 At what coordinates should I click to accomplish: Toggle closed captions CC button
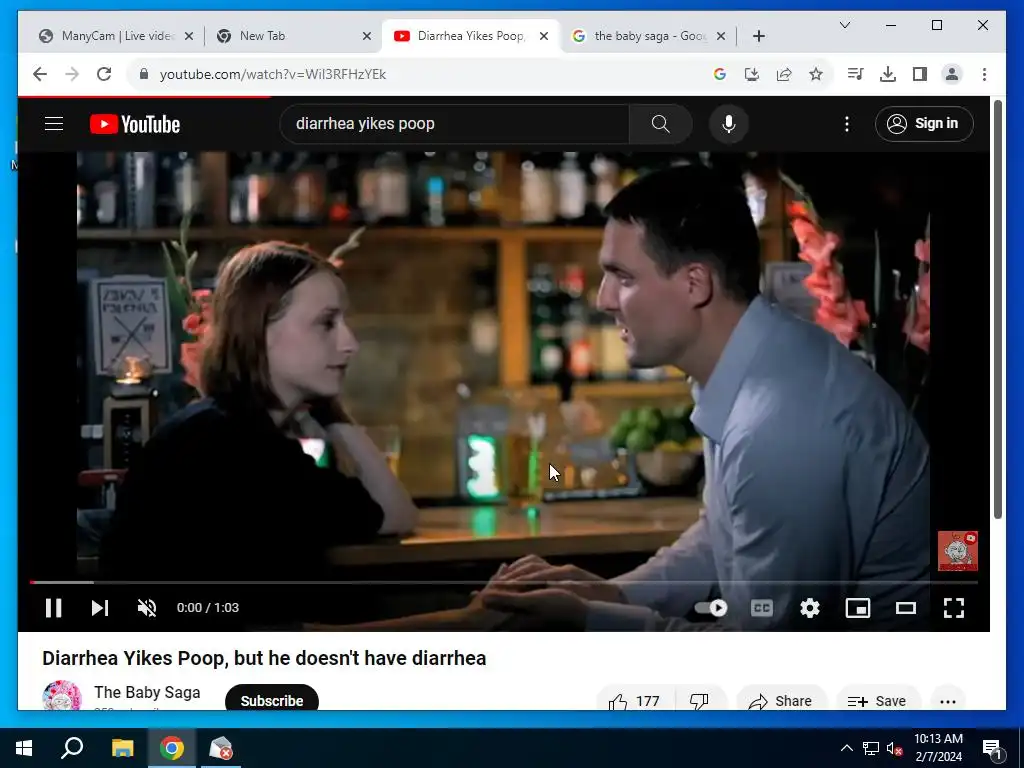(761, 608)
